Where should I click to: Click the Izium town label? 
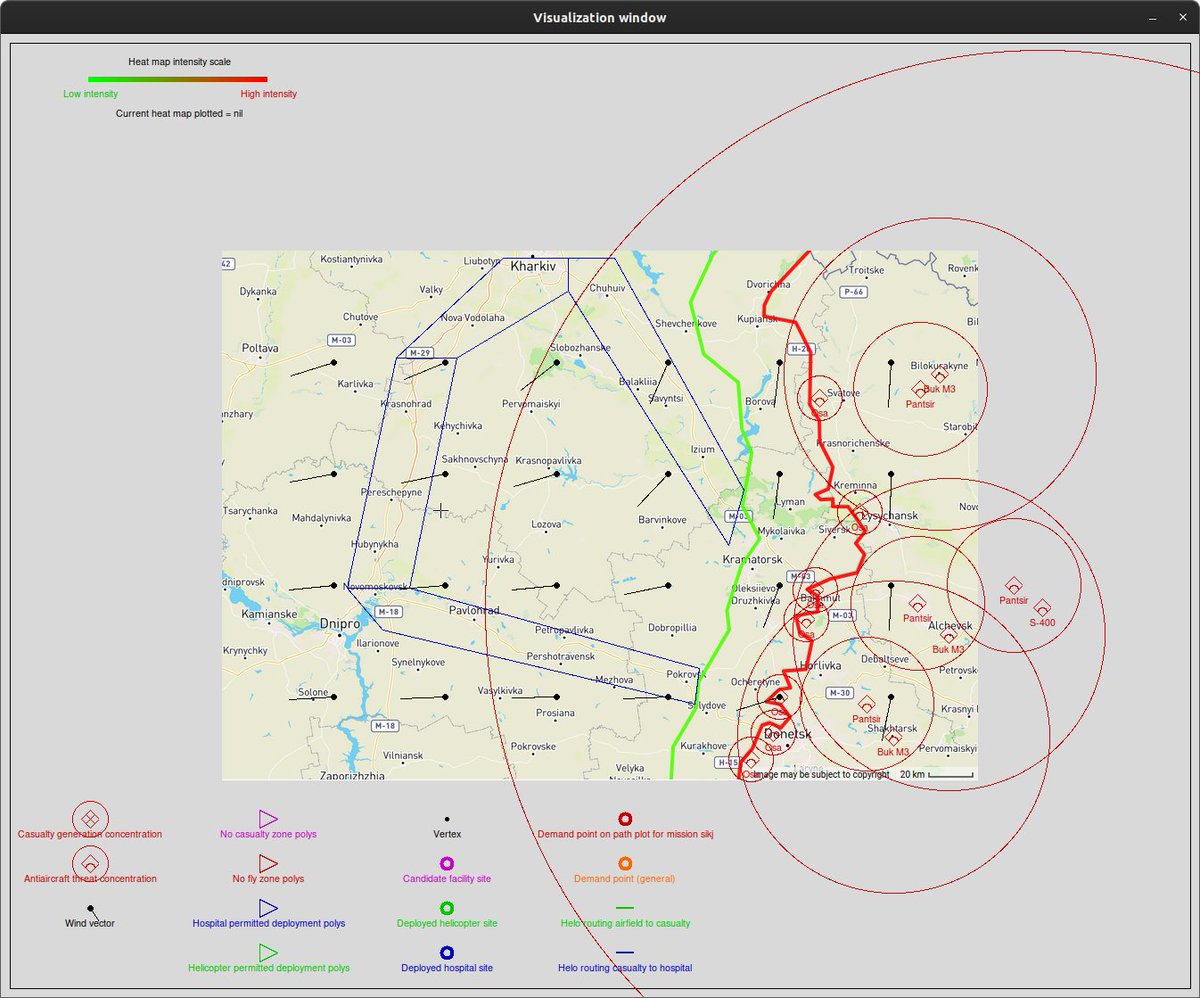pyautogui.click(x=703, y=450)
